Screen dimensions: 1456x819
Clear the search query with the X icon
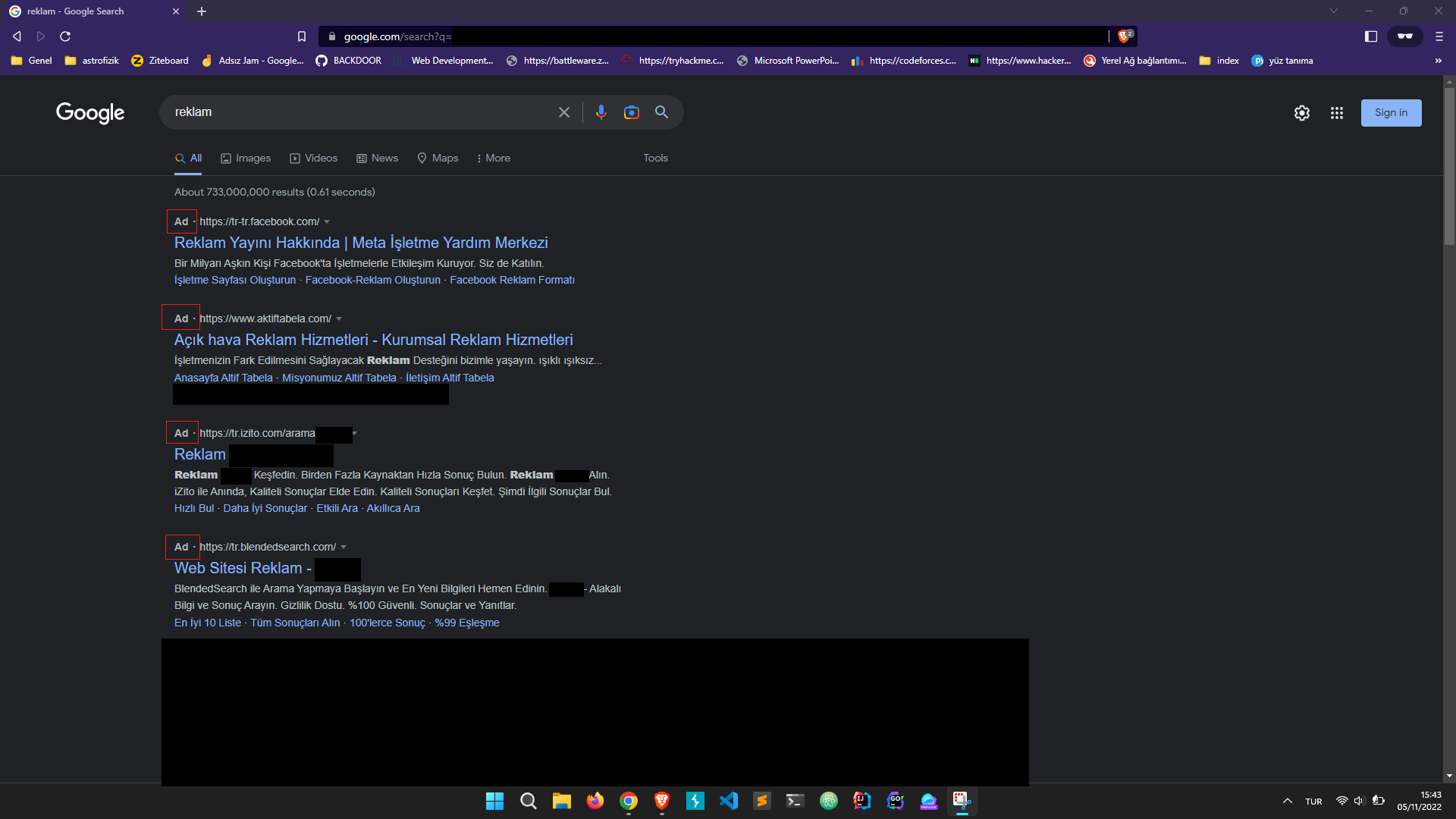coord(564,111)
